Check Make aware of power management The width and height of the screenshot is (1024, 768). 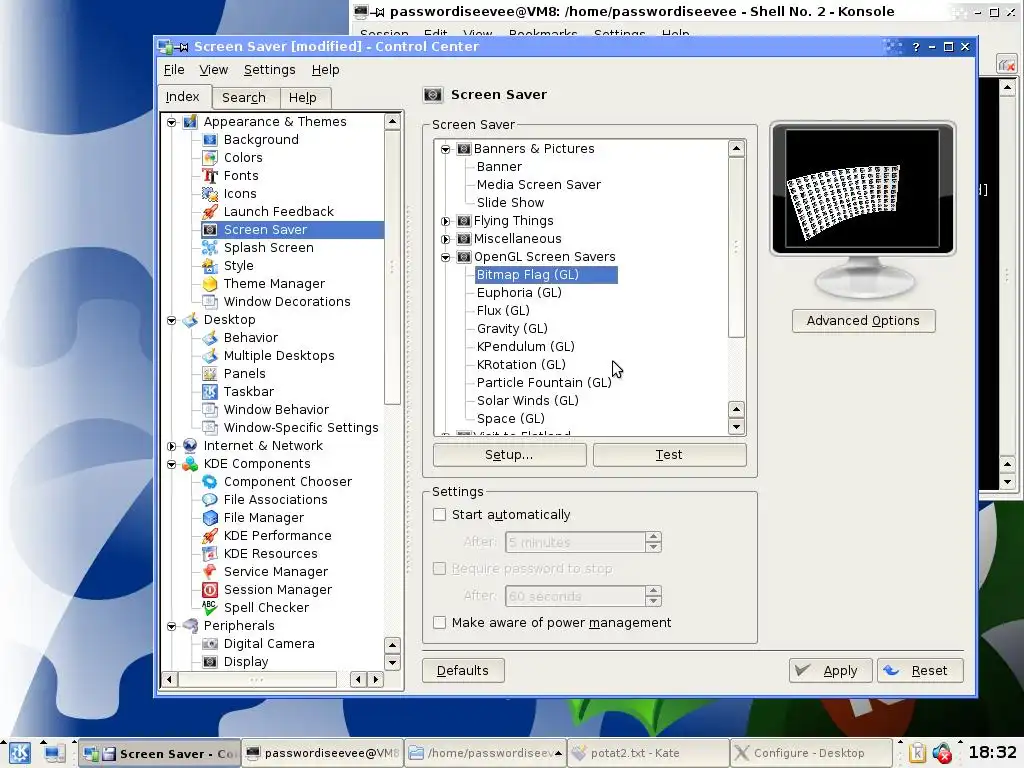tap(440, 622)
